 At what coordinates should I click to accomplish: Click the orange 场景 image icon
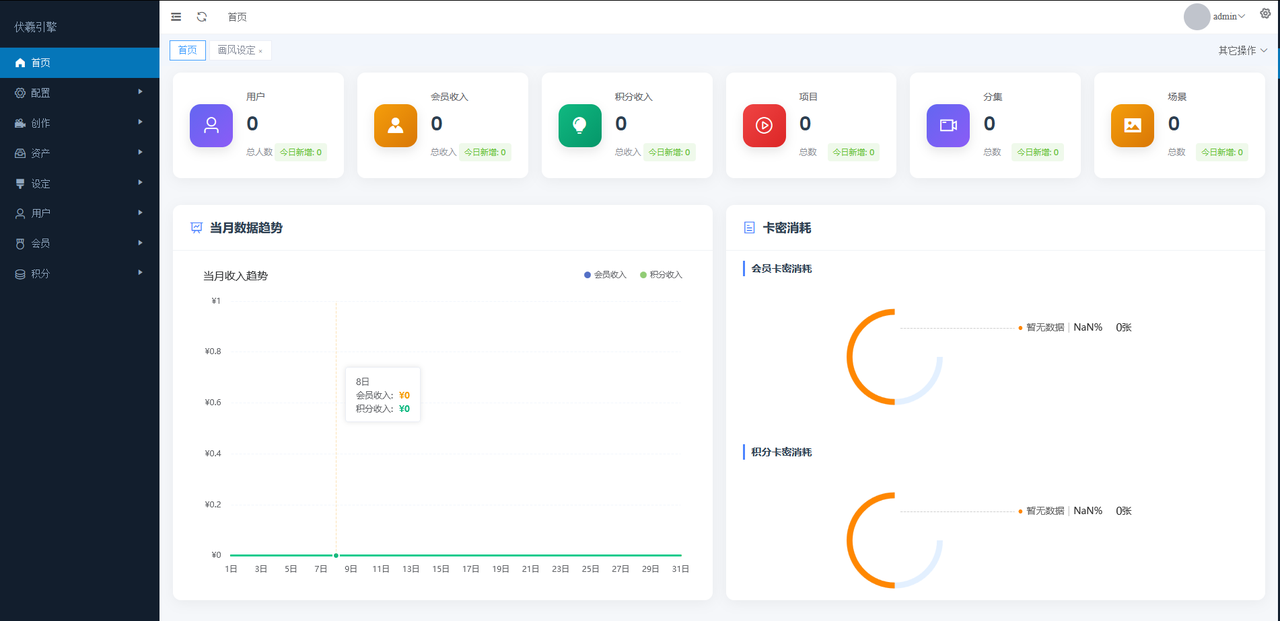[1132, 126]
